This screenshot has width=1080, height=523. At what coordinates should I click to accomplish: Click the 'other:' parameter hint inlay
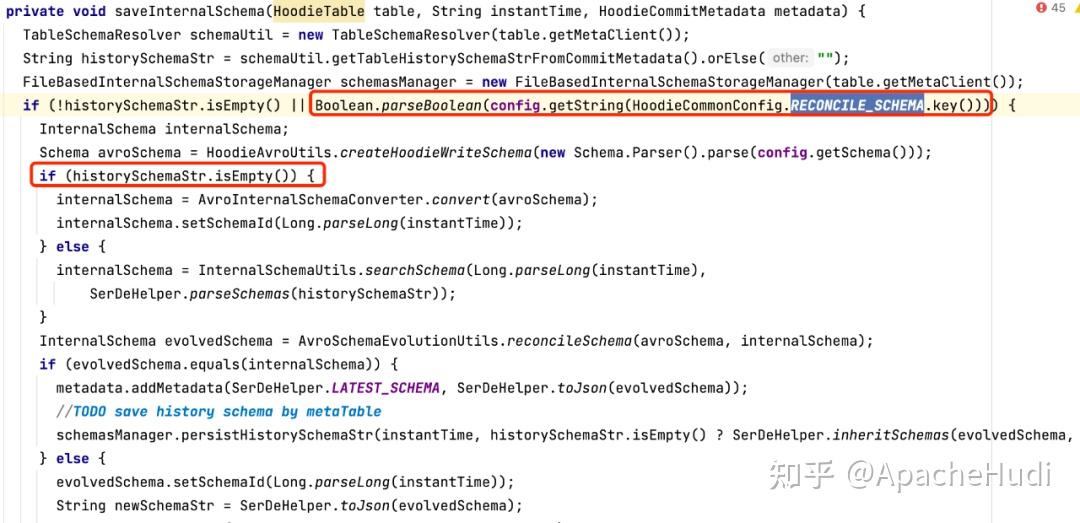pyautogui.click(x=790, y=58)
